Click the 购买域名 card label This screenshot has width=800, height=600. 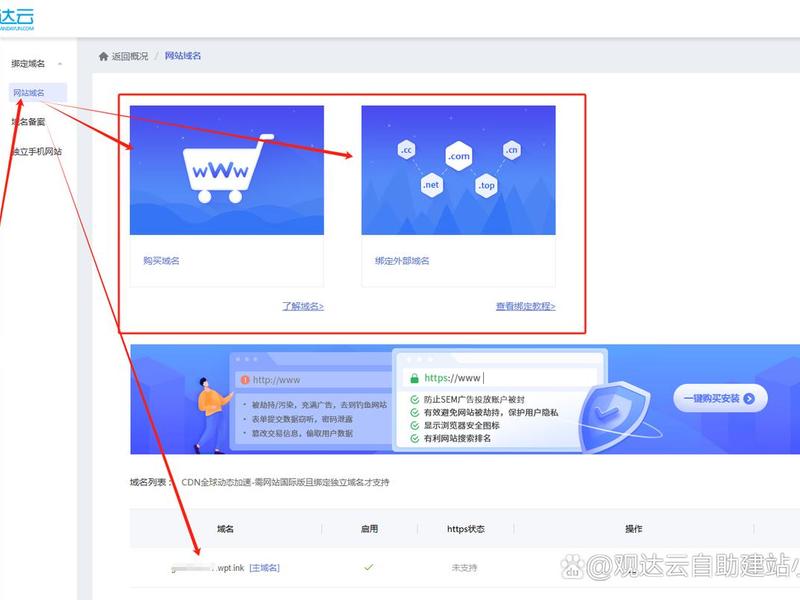161,261
